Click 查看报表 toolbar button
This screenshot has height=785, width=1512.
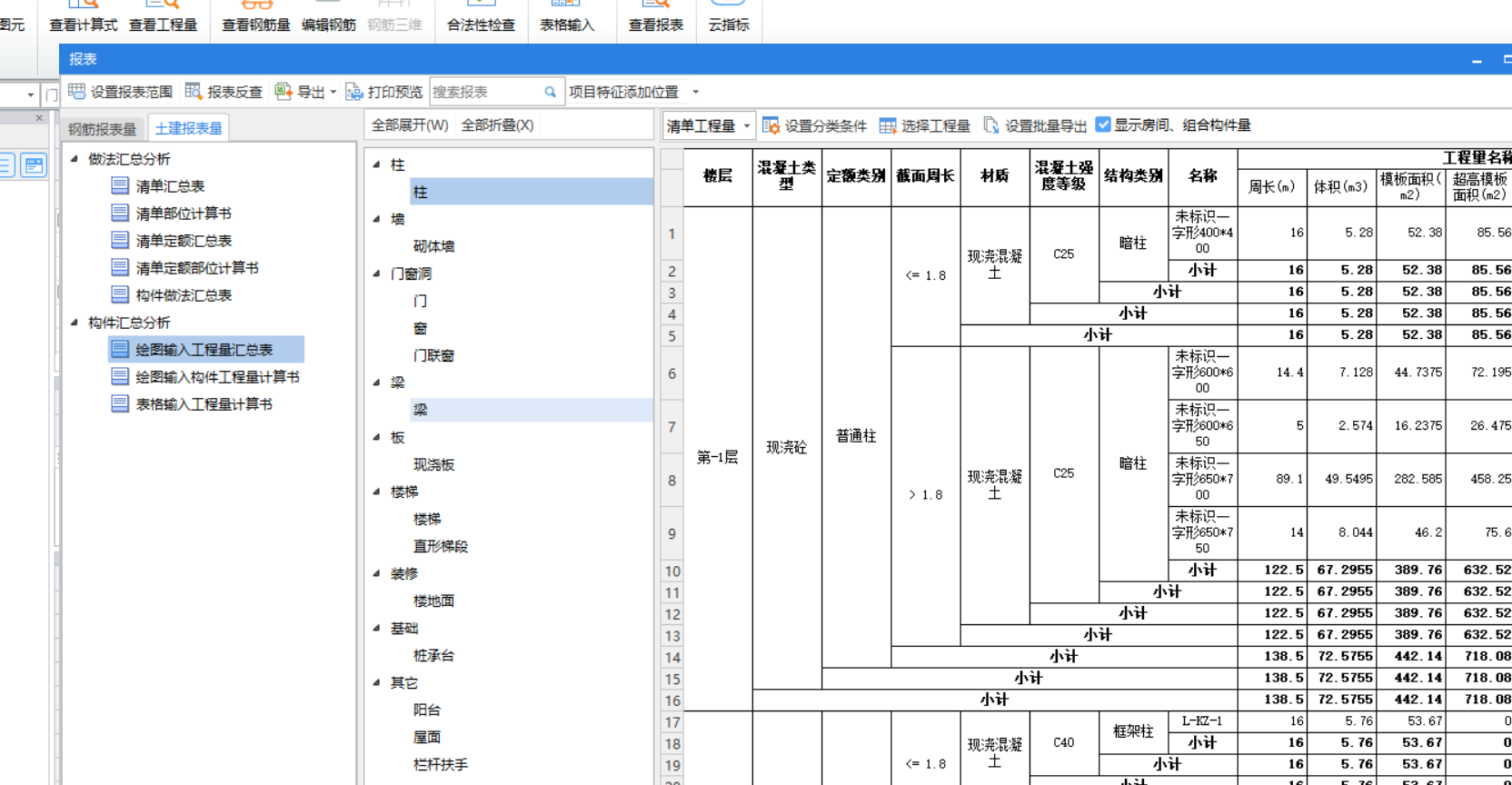coord(656,17)
